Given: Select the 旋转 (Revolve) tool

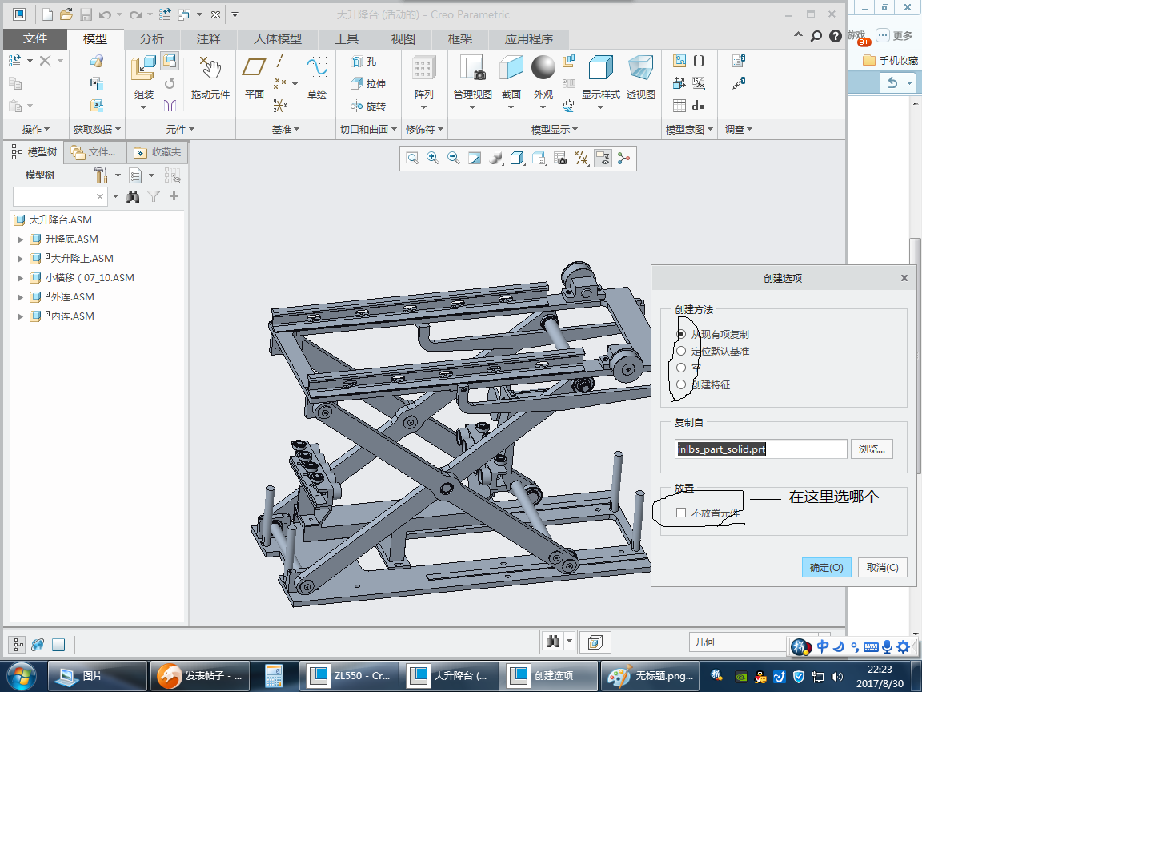Looking at the screenshot, I should pos(368,107).
